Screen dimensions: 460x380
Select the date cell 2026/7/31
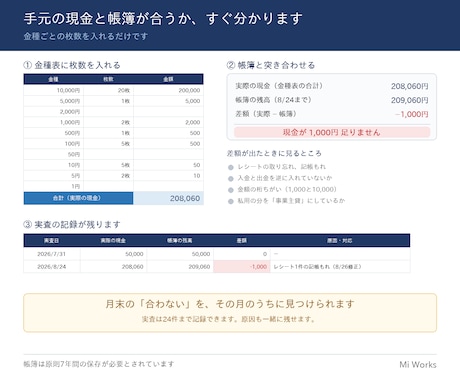click(x=52, y=254)
